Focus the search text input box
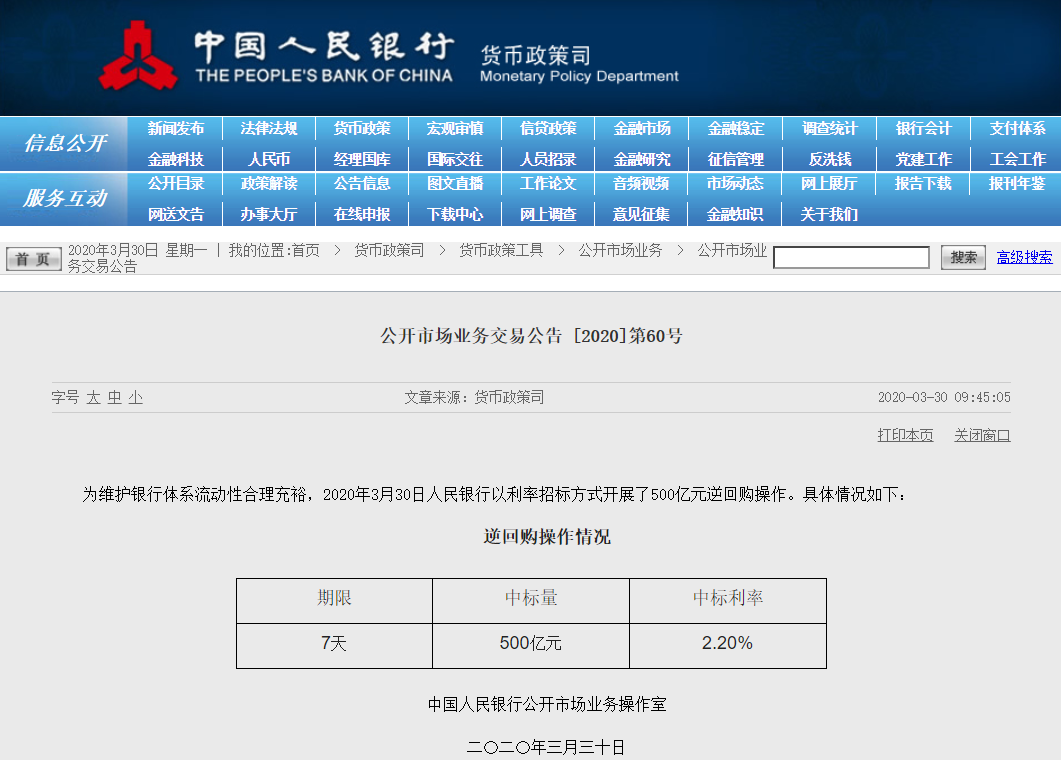 pyautogui.click(x=851, y=258)
